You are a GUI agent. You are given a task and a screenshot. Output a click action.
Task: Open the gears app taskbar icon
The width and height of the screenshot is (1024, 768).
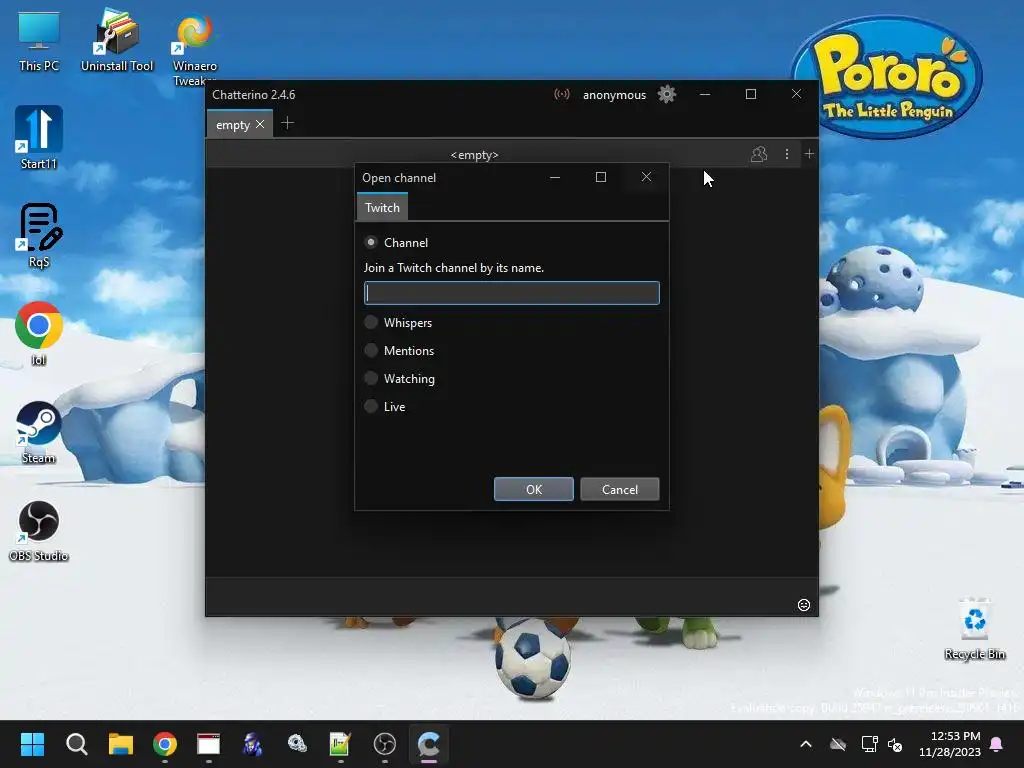tap(297, 744)
